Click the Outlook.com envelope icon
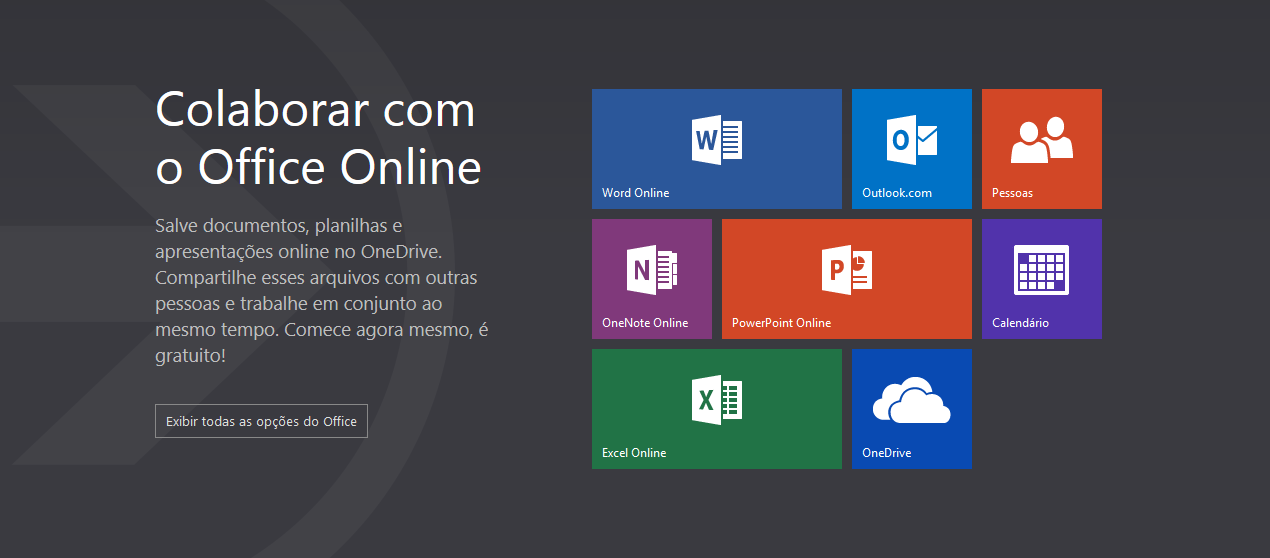This screenshot has height=558, width=1270. pyautogui.click(x=912, y=140)
